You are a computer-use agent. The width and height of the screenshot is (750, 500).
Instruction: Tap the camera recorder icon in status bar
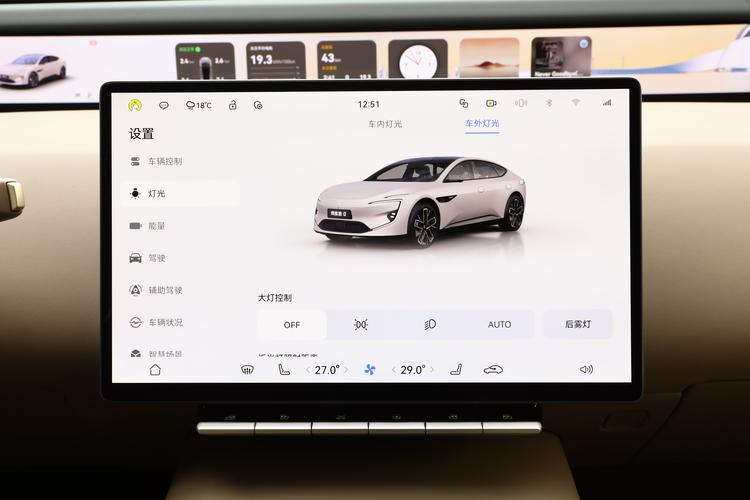[491, 103]
